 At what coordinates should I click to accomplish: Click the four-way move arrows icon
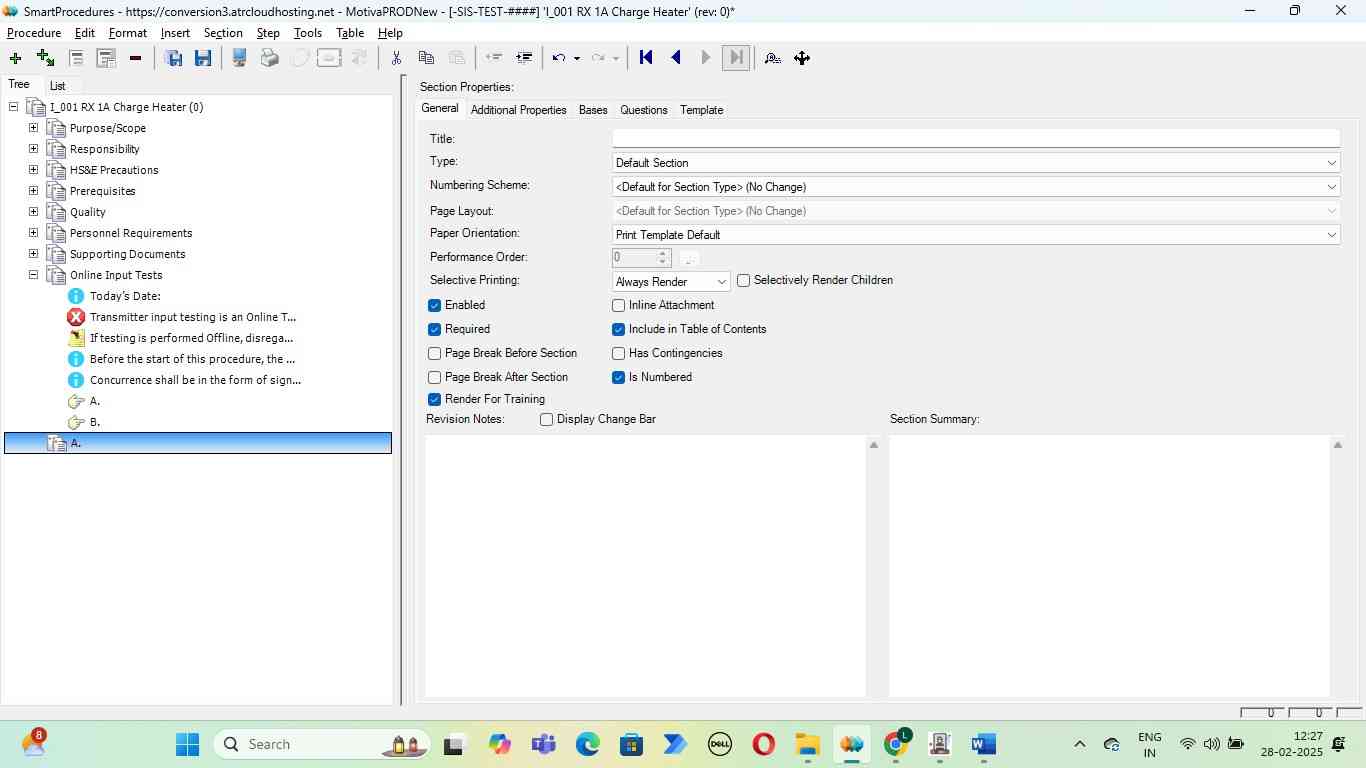click(x=802, y=58)
